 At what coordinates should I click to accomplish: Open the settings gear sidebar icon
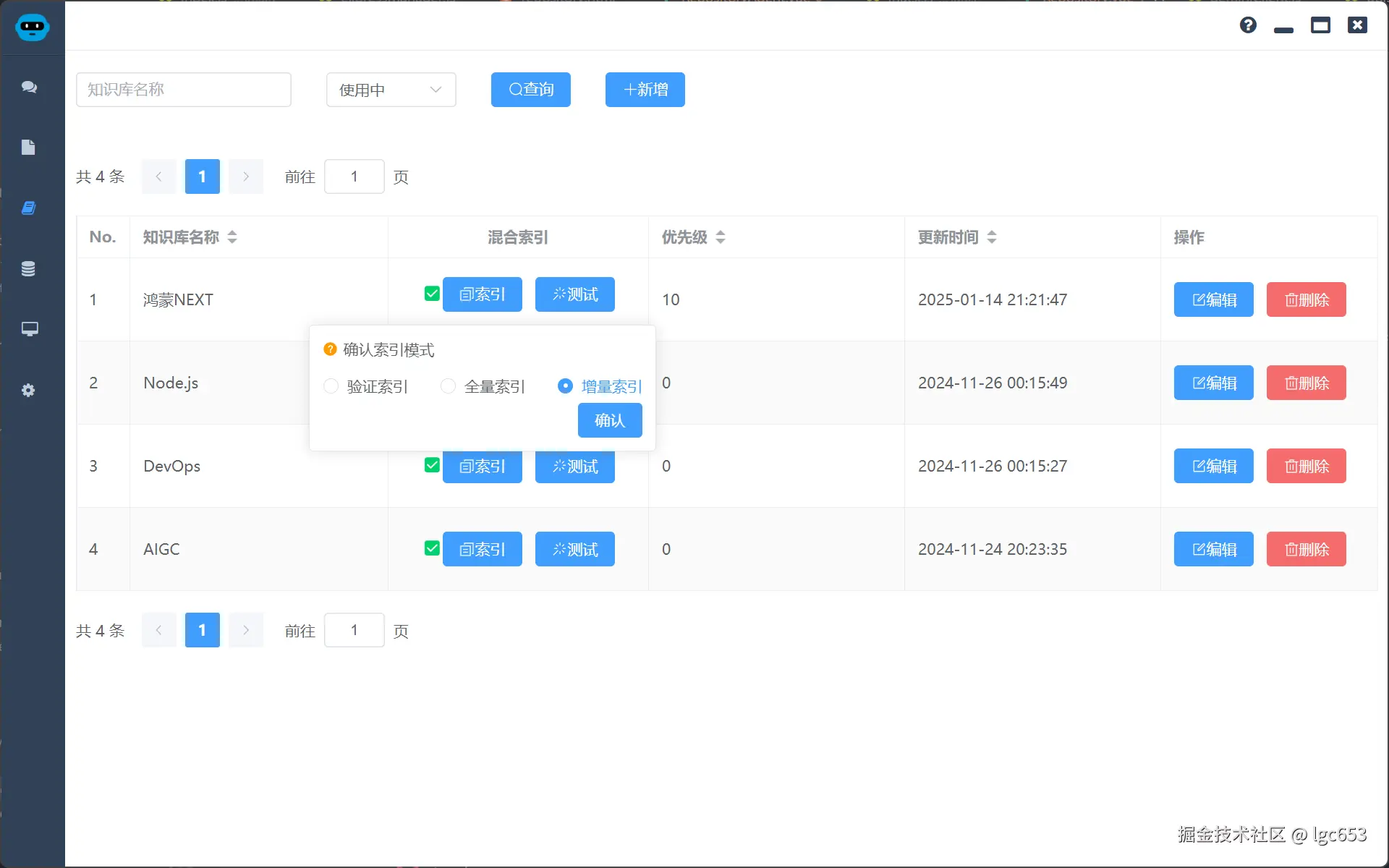click(28, 391)
